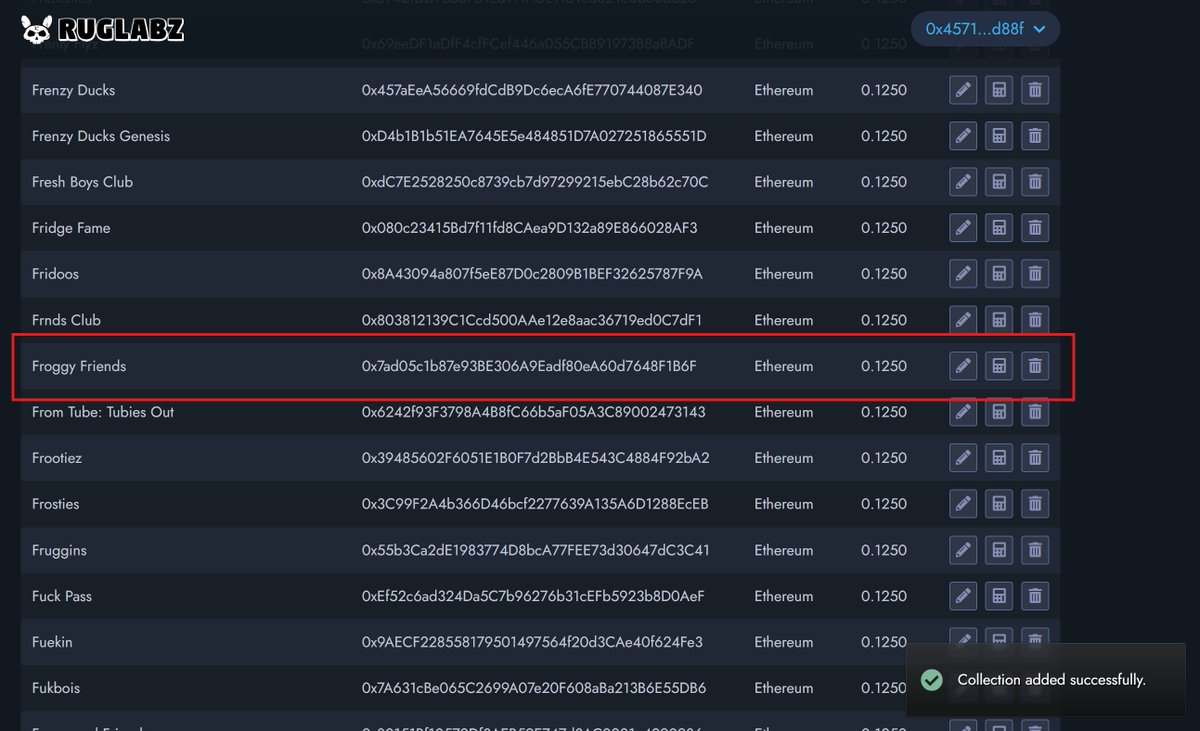This screenshot has width=1200, height=731.
Task: Edit the Frenzy Ducks collection
Action: [962, 90]
